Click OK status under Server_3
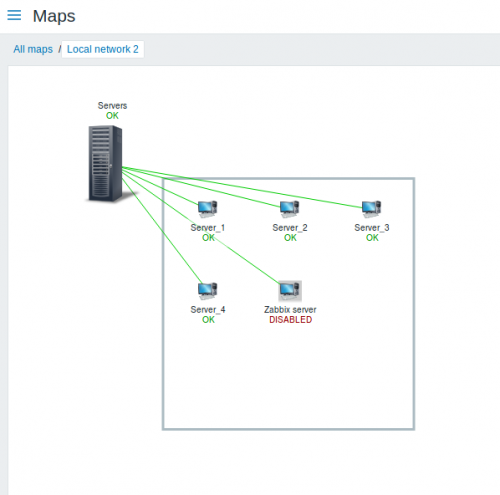 (x=372, y=238)
